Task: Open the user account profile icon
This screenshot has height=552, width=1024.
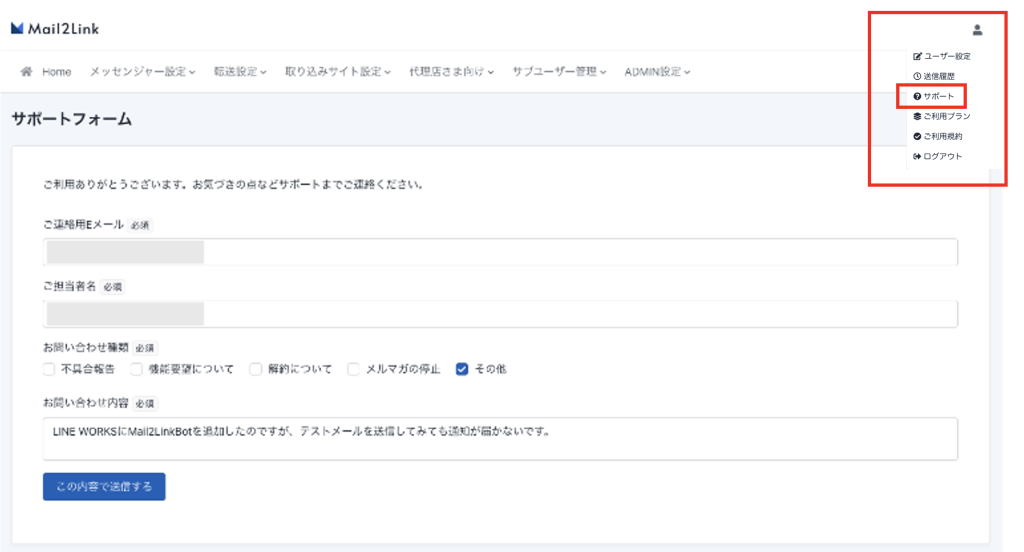Action: (977, 30)
